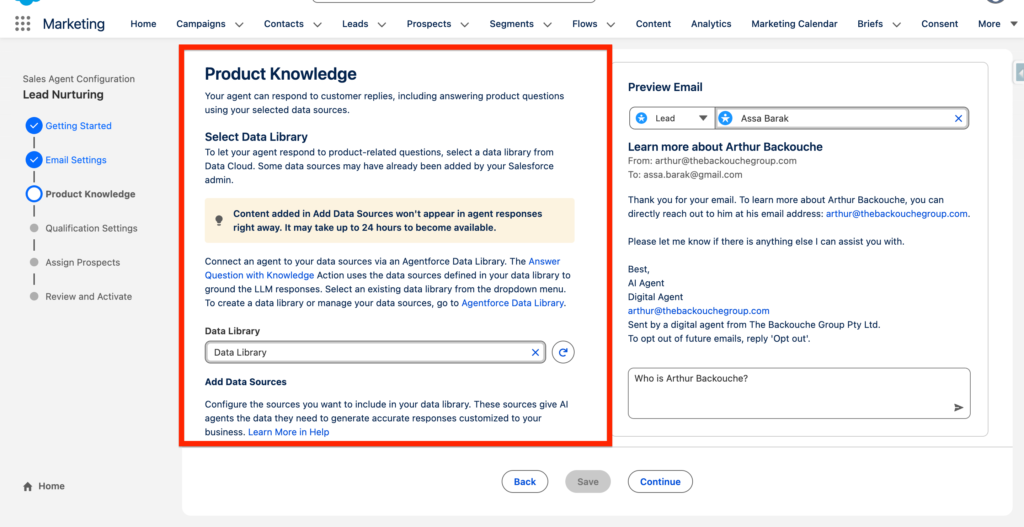1024x527 pixels.
Task: Click the Back button
Action: tap(525, 481)
